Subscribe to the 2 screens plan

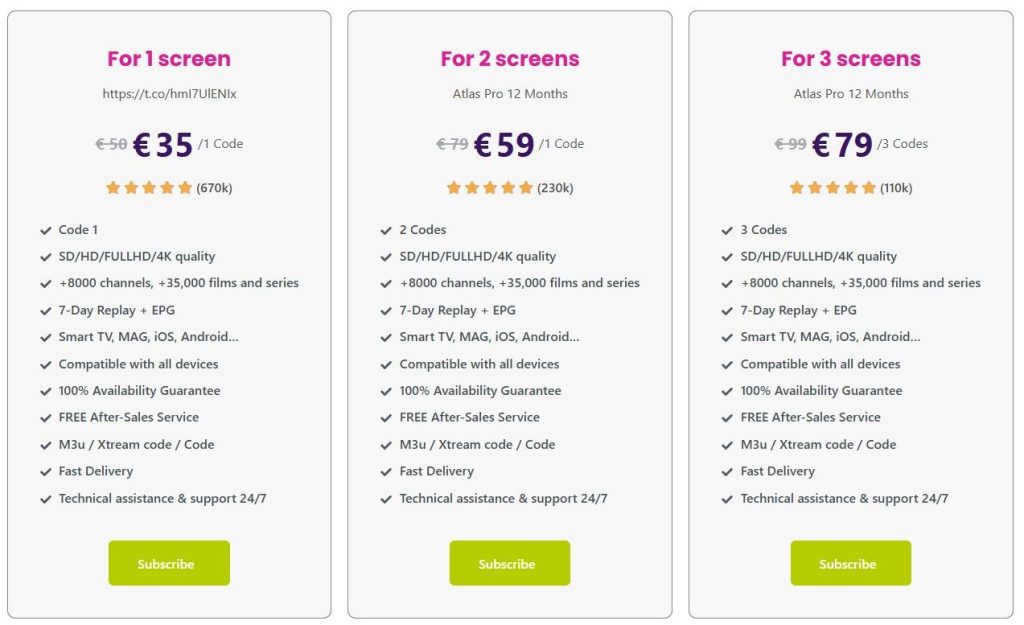(510, 563)
